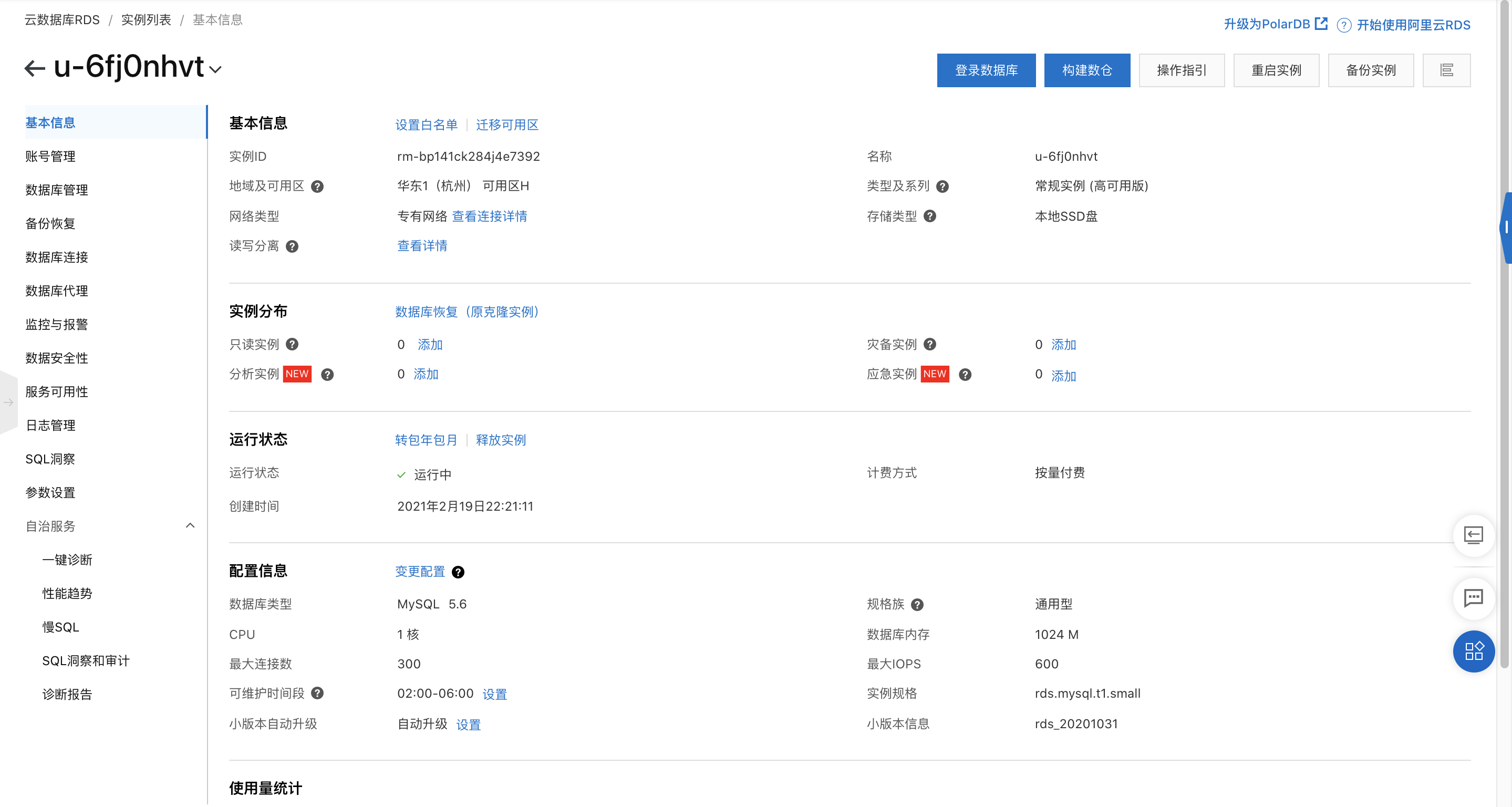Click help icon beside 变更配置
The image size is (1512, 807).
(x=458, y=572)
